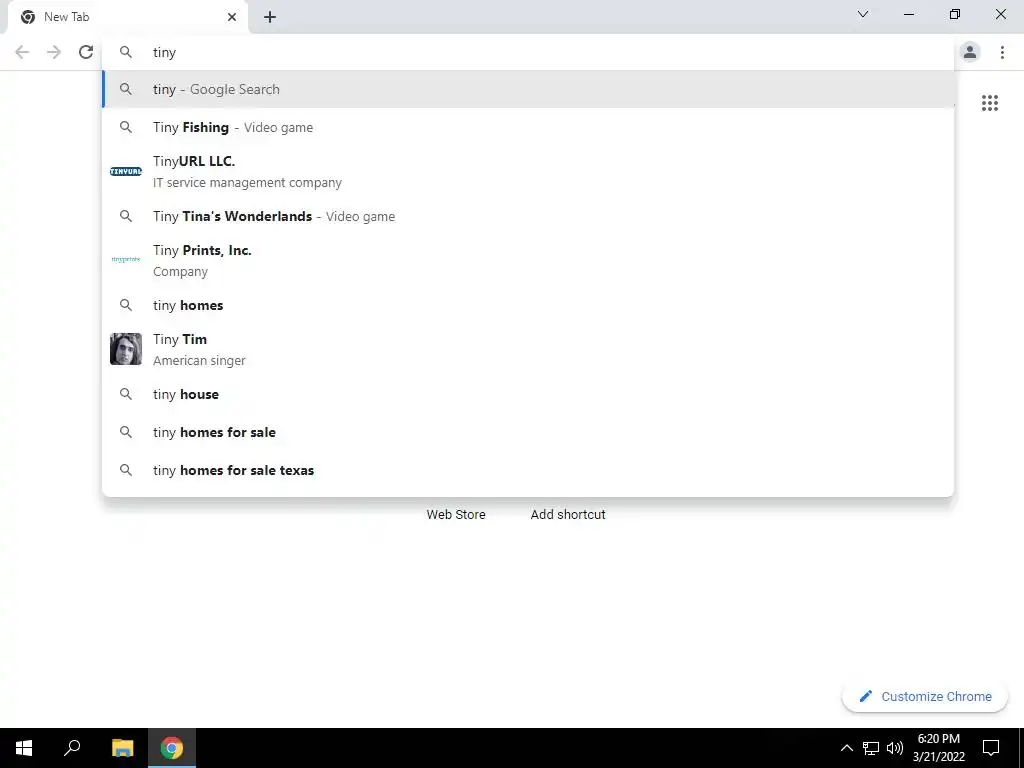The width and height of the screenshot is (1024, 768).
Task: Open the notification center icon
Action: point(991,748)
